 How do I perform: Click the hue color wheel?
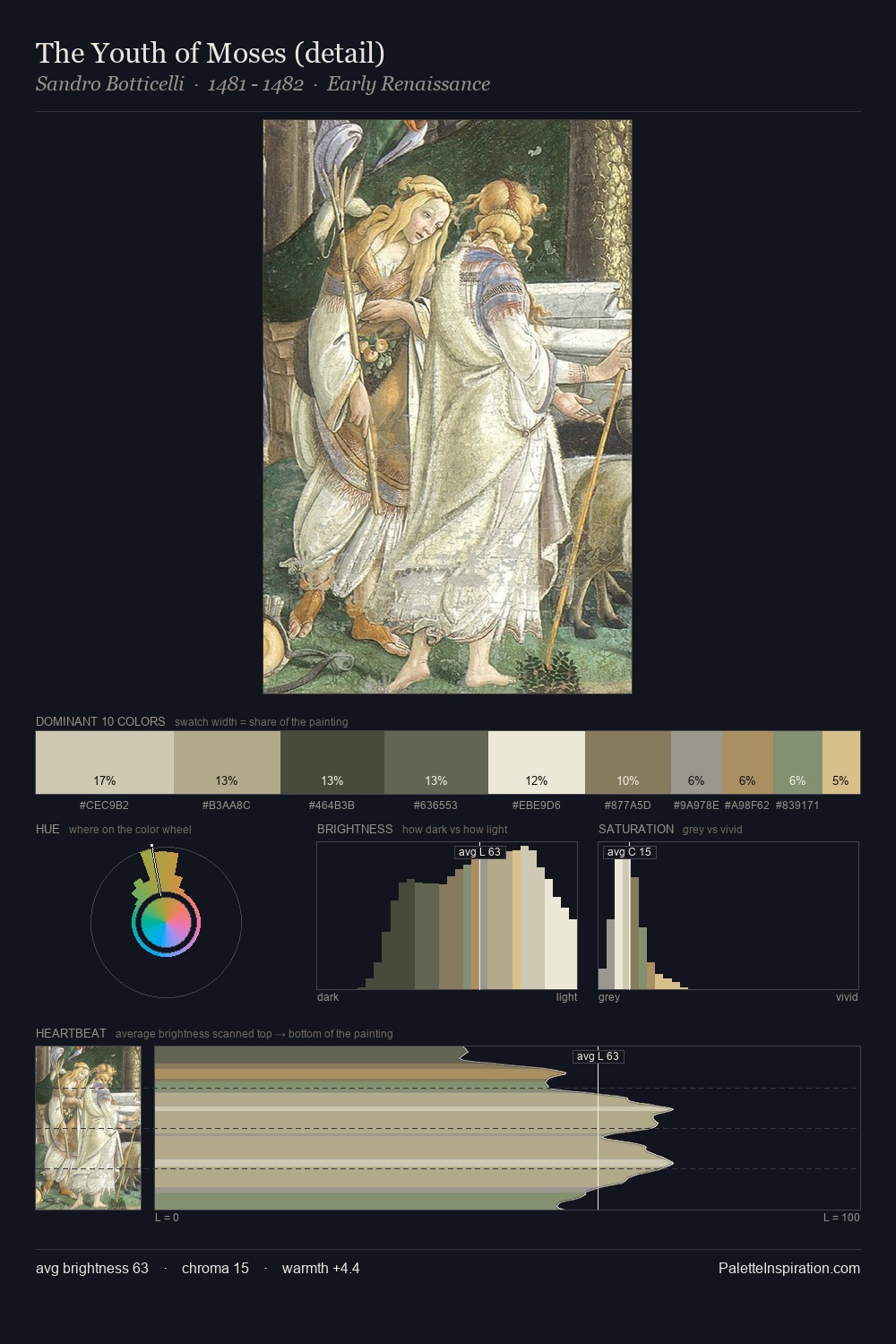(x=166, y=922)
